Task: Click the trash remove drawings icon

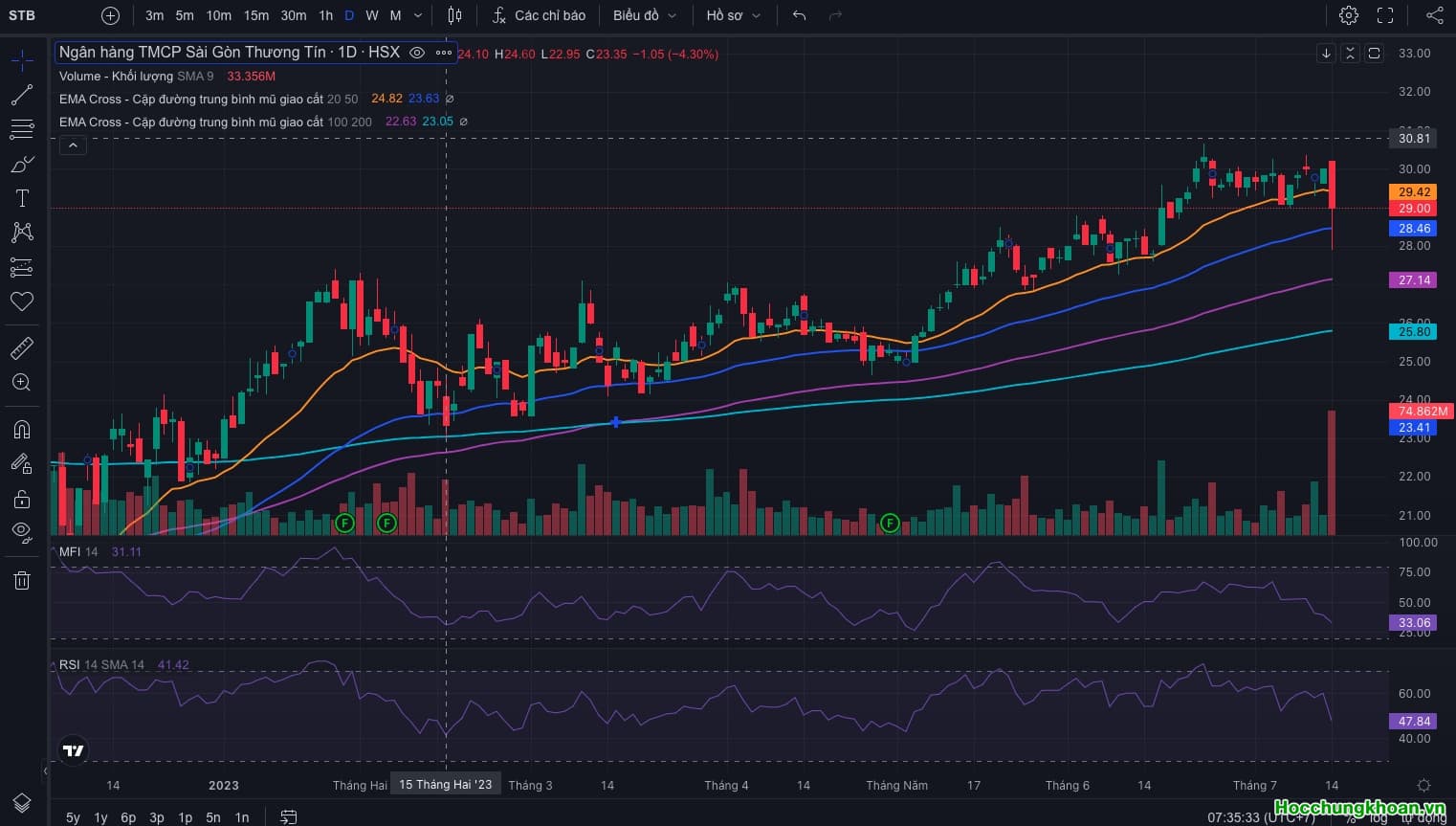Action: click(x=22, y=580)
